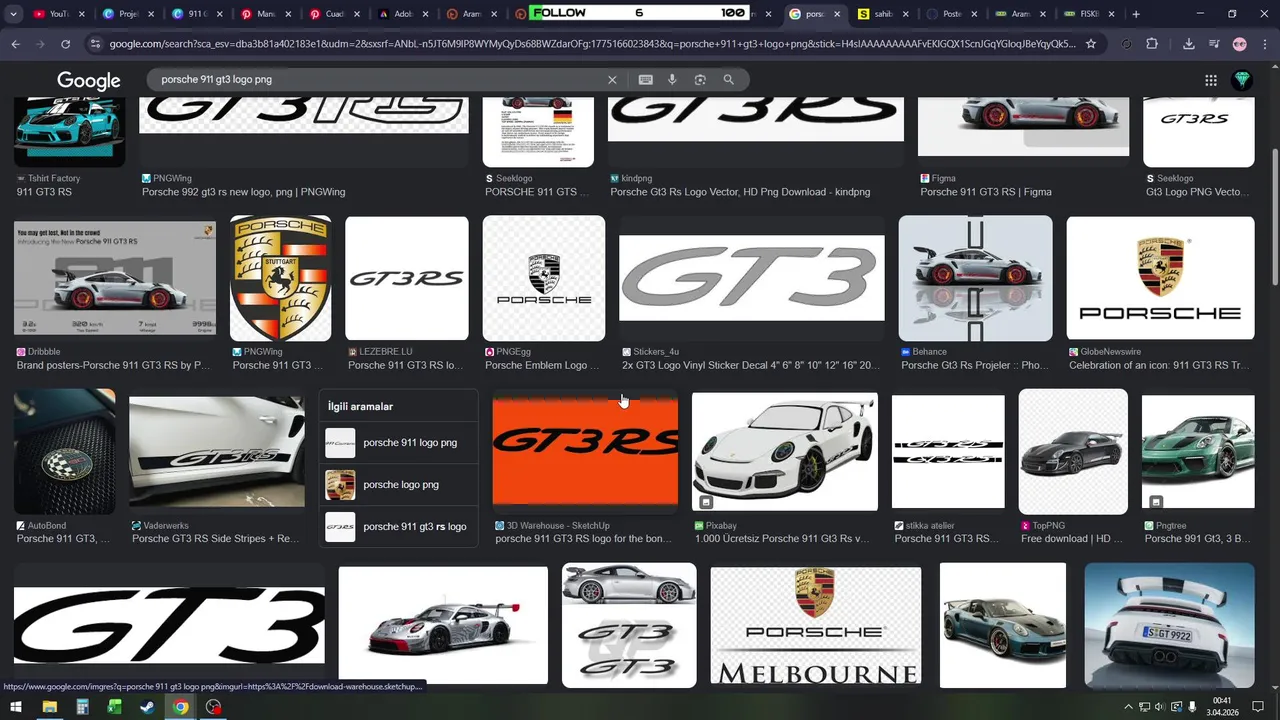Click the magnifier search submit icon

[x=729, y=80]
